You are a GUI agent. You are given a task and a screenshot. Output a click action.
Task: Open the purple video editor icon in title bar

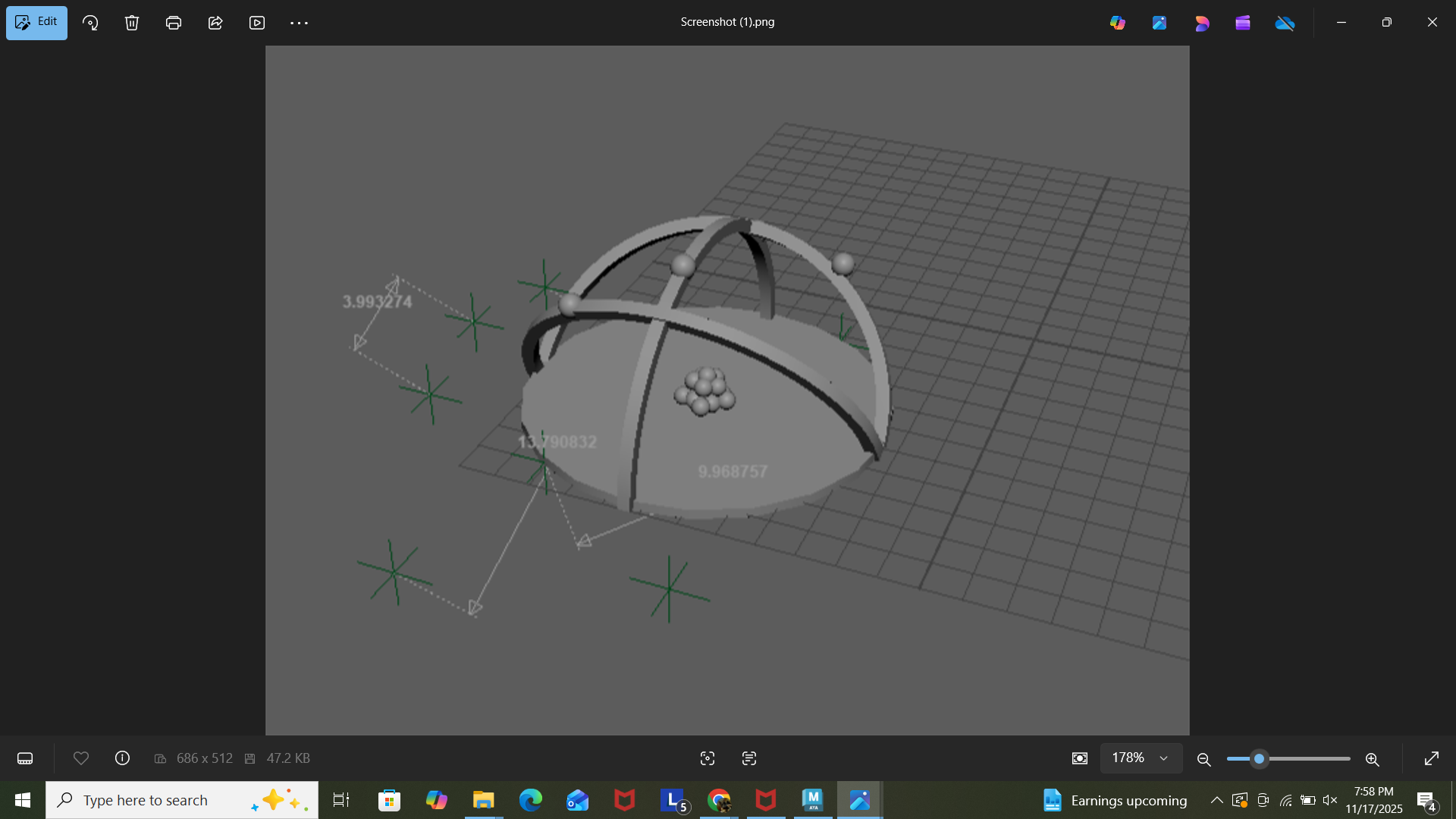[x=1243, y=23]
